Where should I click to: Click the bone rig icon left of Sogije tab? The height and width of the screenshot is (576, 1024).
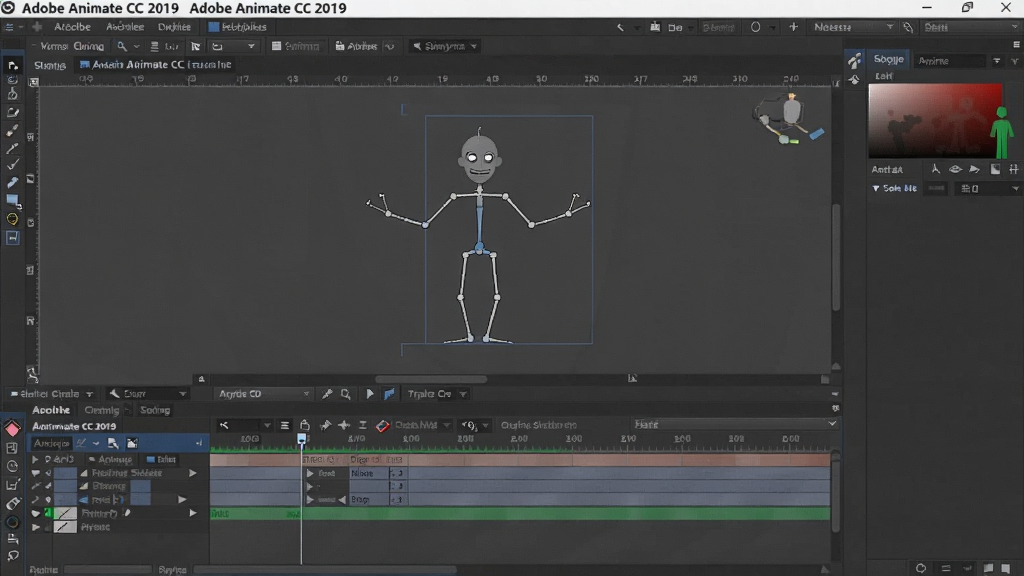coord(854,60)
